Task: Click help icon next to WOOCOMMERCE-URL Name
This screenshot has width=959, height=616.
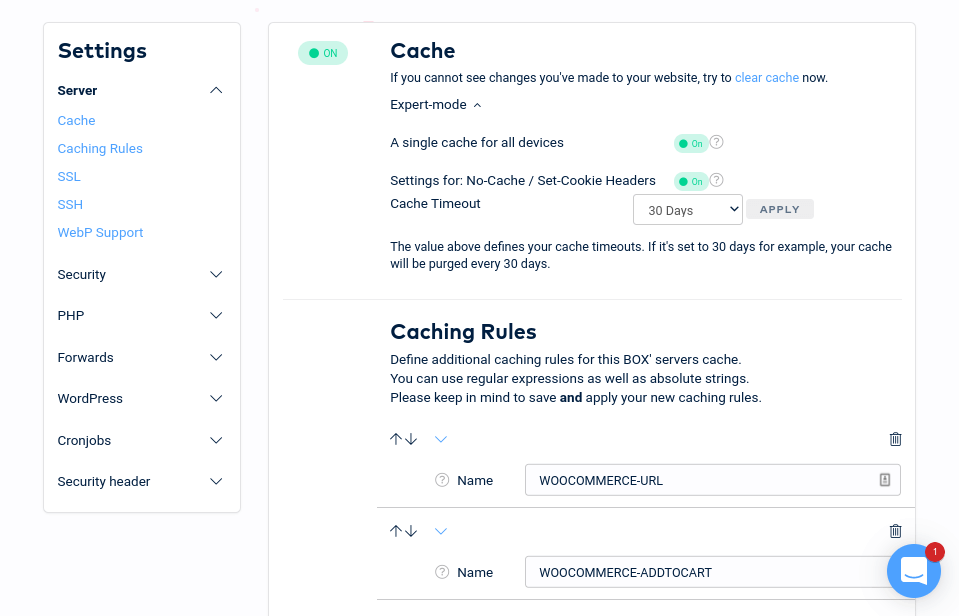Action: [442, 480]
